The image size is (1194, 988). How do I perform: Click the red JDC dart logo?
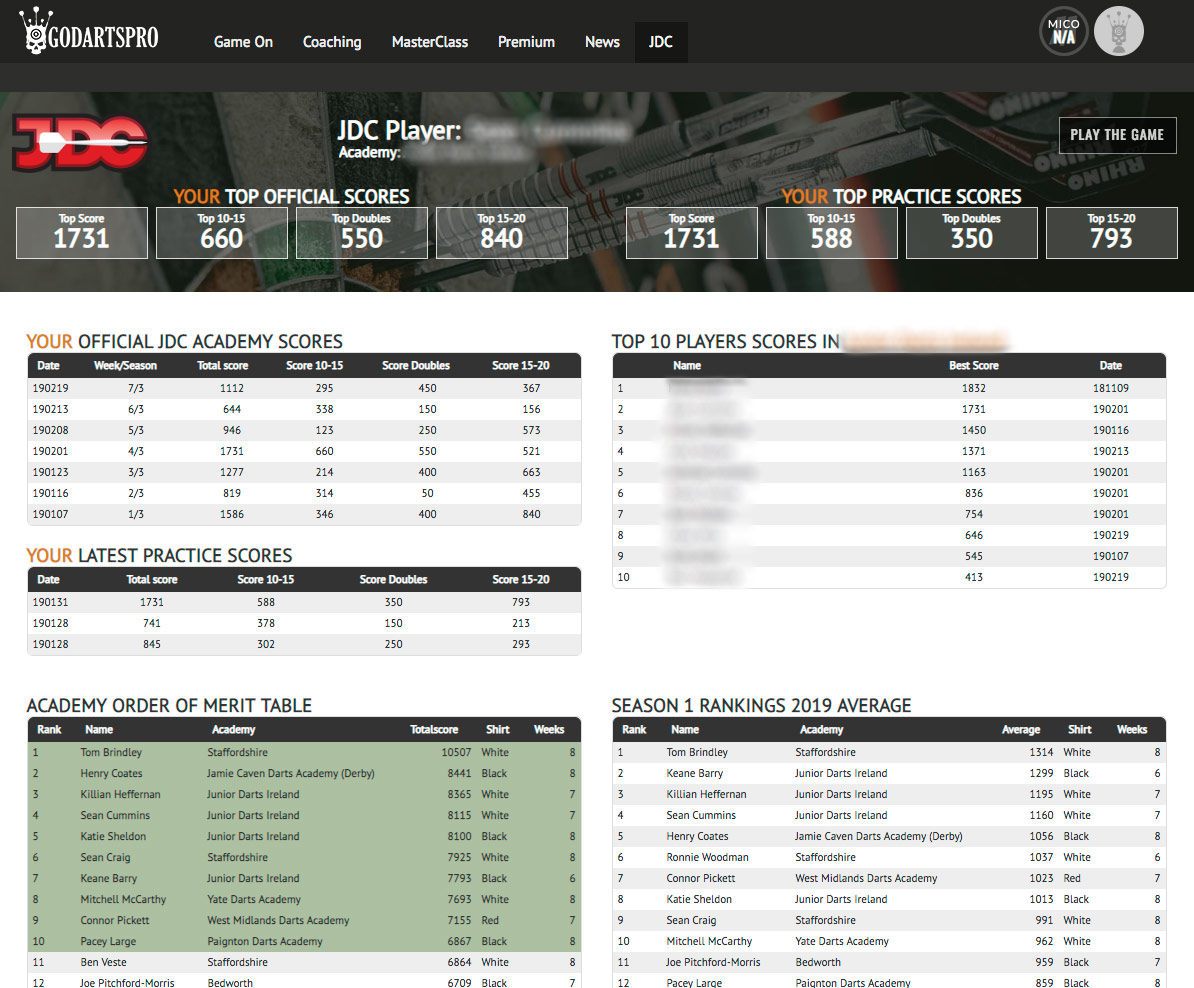point(79,142)
